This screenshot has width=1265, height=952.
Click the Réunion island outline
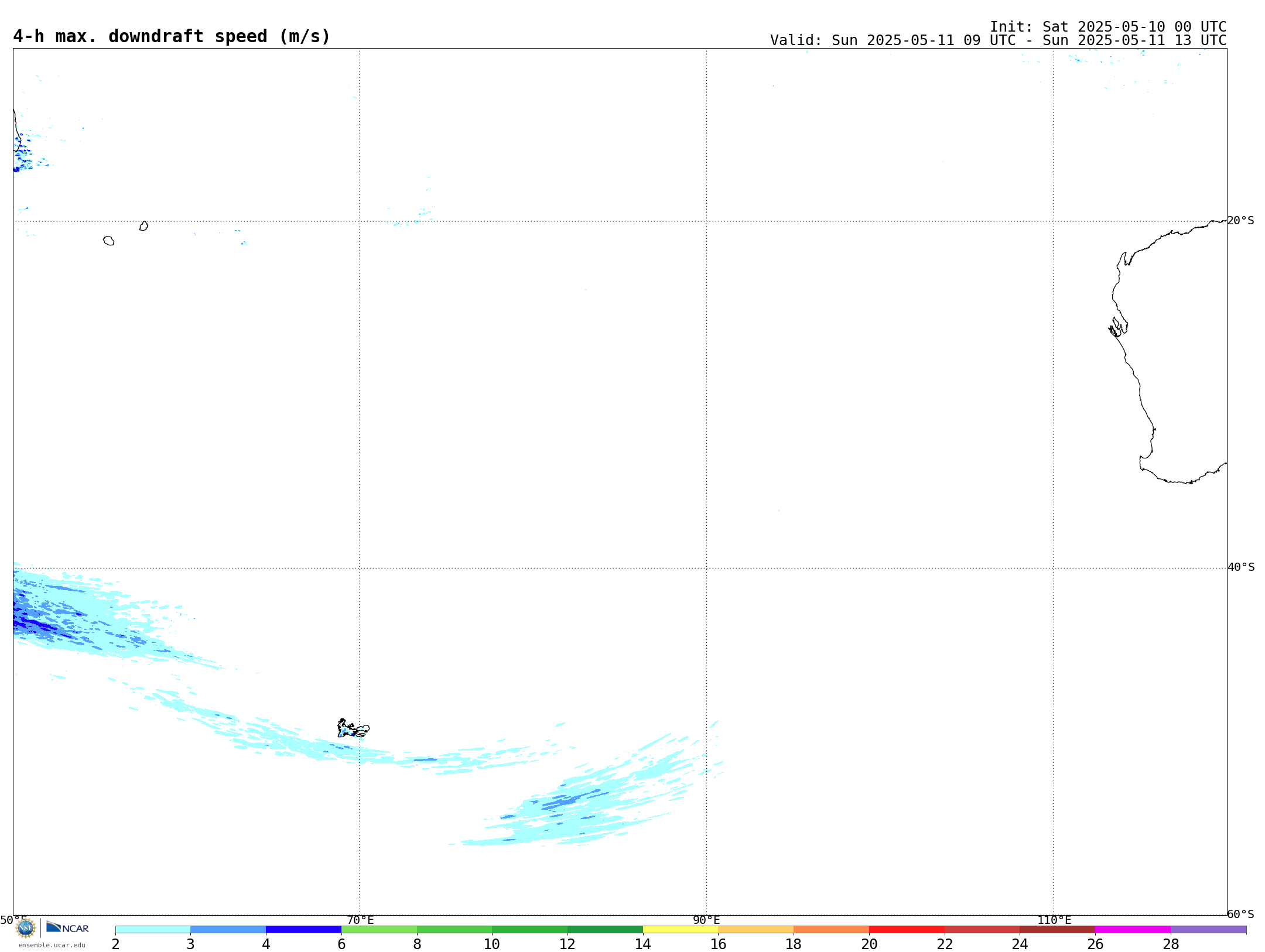(x=108, y=241)
